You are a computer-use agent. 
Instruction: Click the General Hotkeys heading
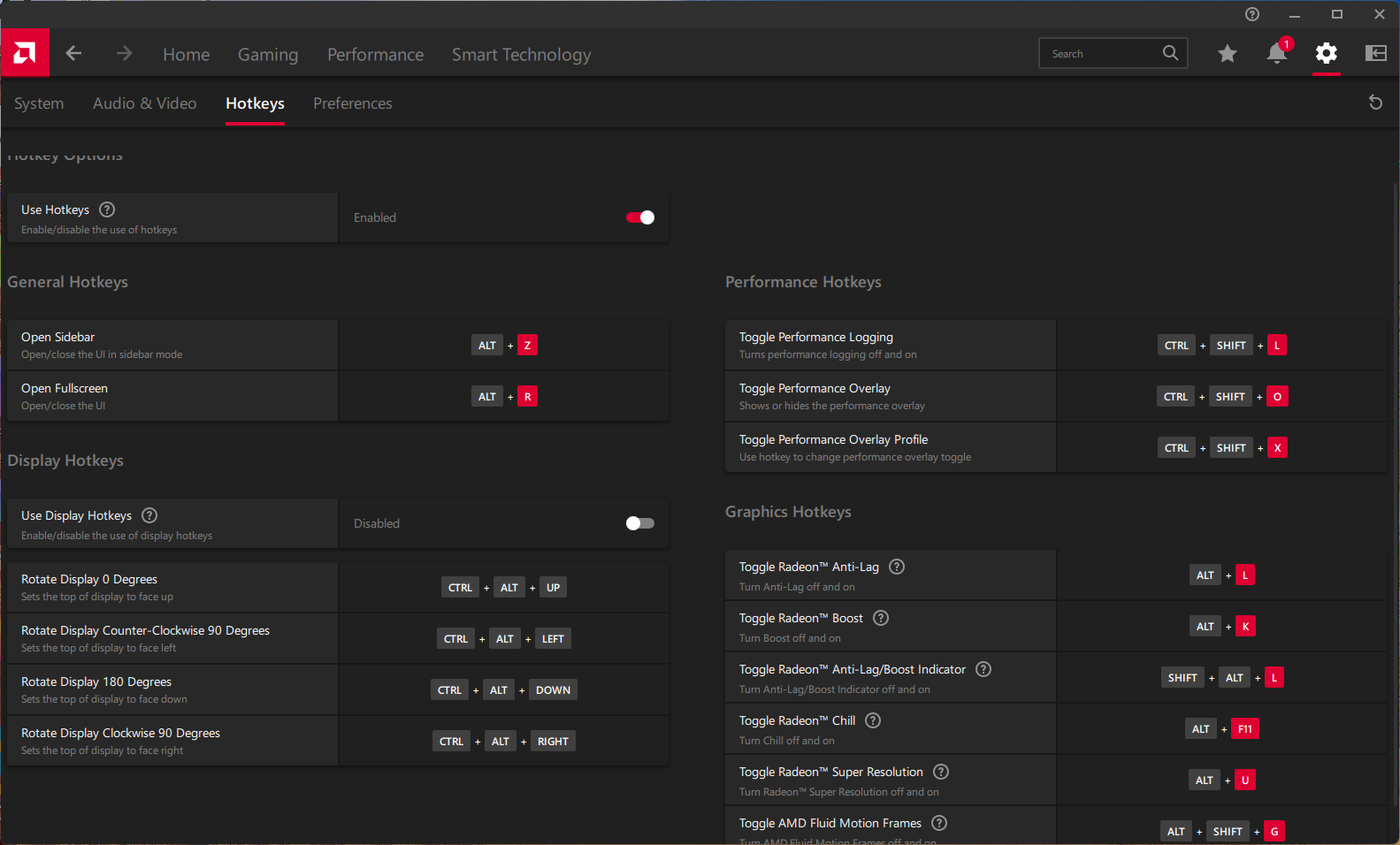coord(68,282)
